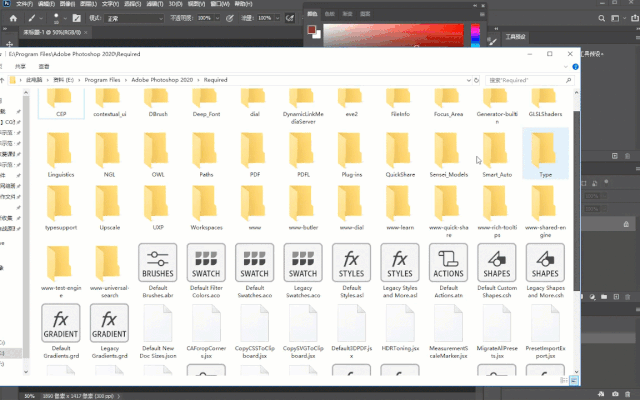640x400 pixels.
Task: Click the Photoshop Home icon
Action: coord(13,18)
